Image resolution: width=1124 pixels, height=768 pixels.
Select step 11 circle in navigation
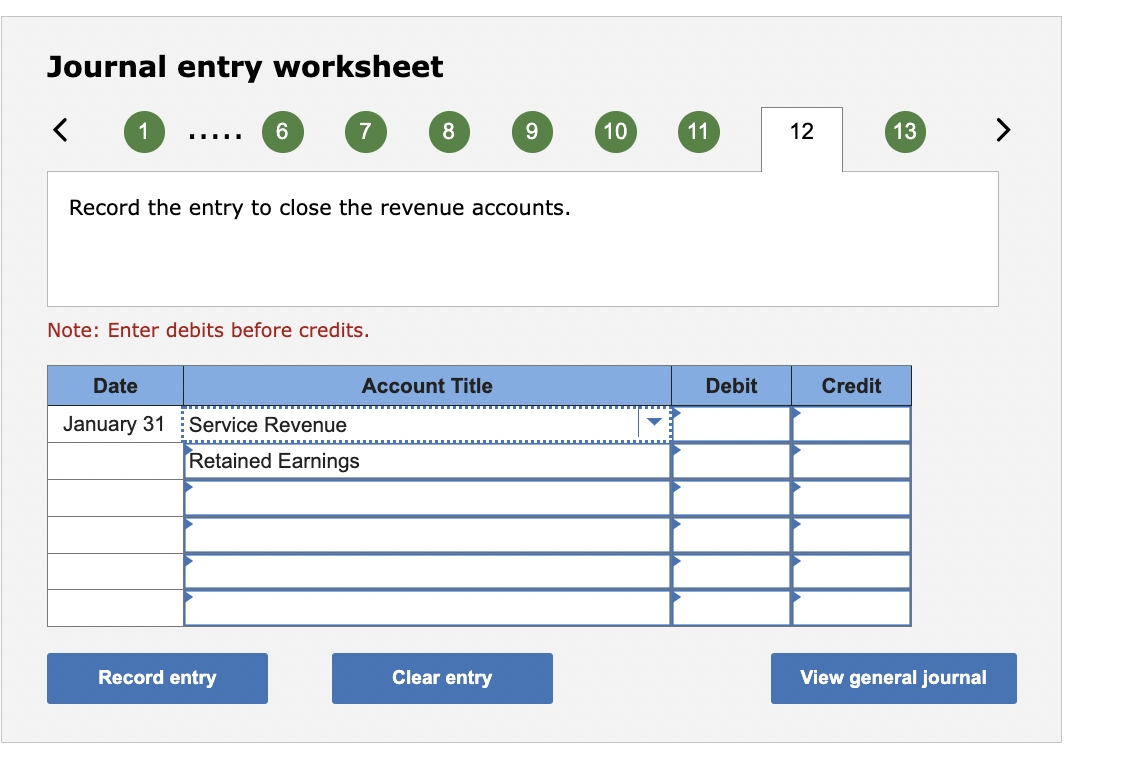(x=698, y=131)
